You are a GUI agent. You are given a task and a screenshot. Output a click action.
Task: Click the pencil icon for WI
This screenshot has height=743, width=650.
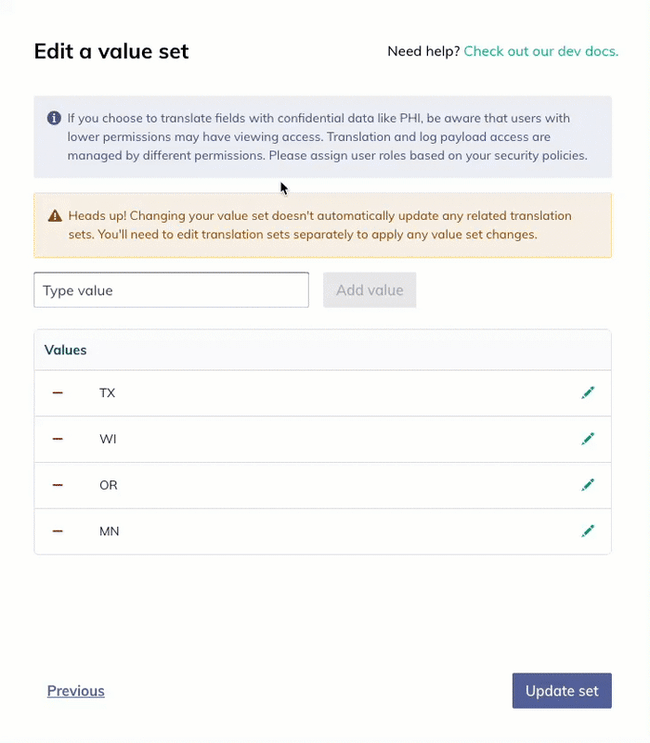[588, 439]
